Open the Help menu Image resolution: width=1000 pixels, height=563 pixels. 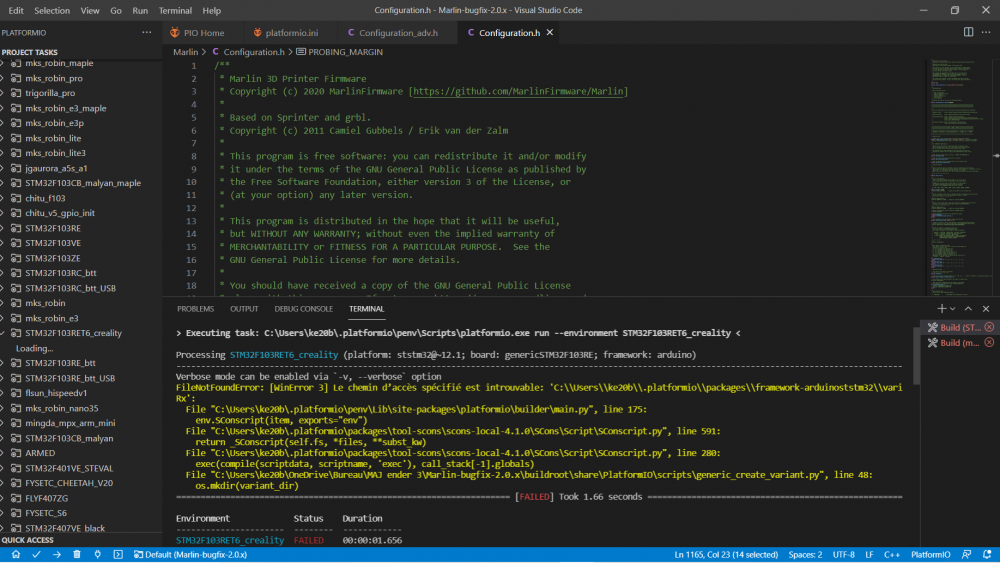click(211, 10)
